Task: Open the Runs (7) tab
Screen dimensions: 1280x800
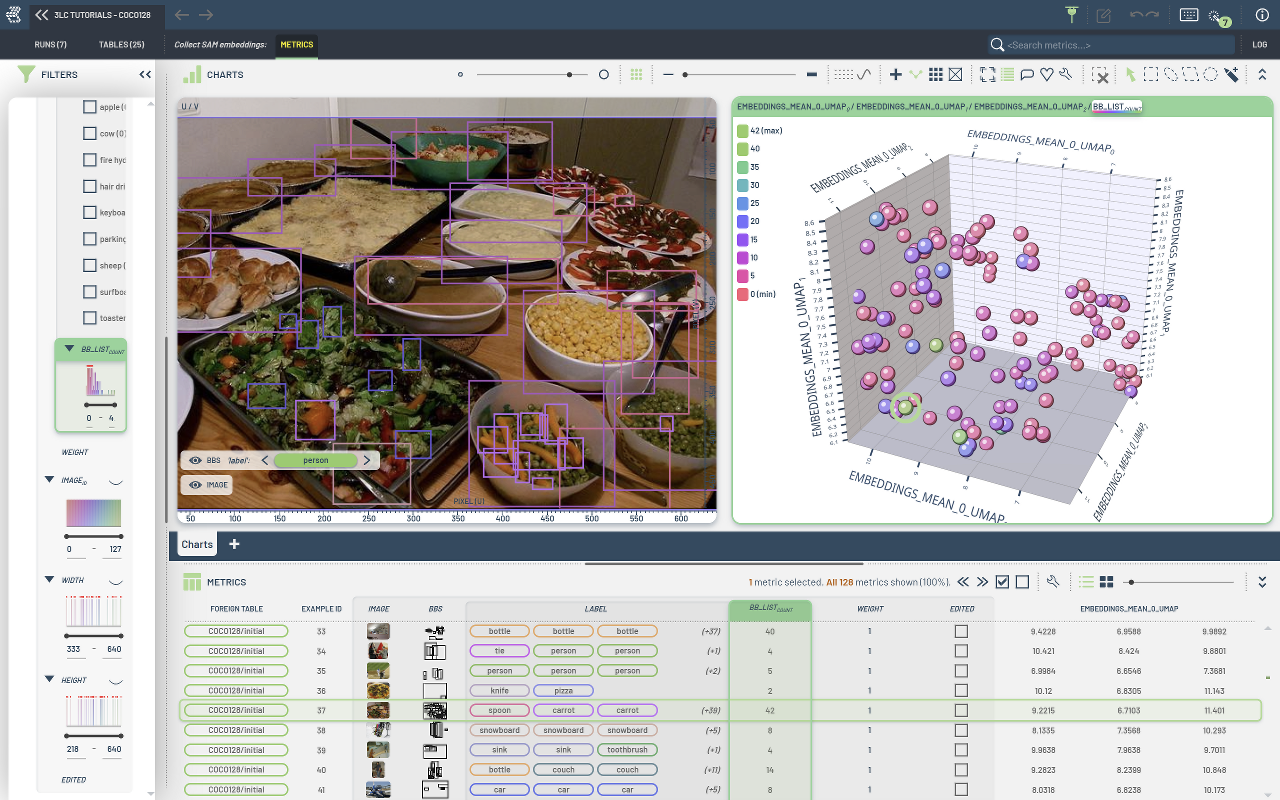Action: [50, 45]
